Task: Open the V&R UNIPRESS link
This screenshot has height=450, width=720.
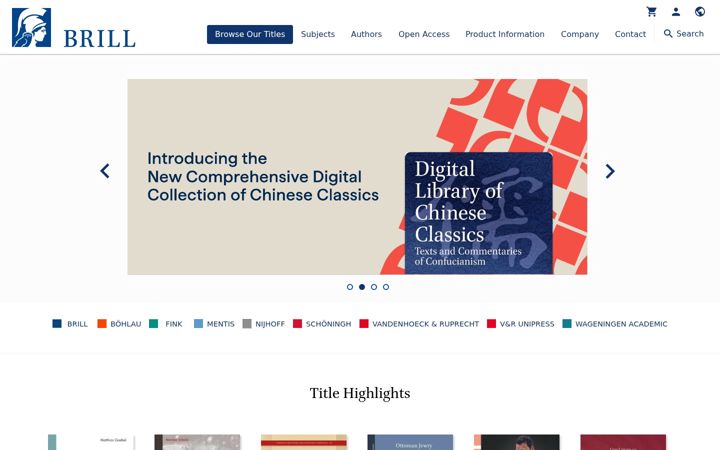Action: coord(527,324)
